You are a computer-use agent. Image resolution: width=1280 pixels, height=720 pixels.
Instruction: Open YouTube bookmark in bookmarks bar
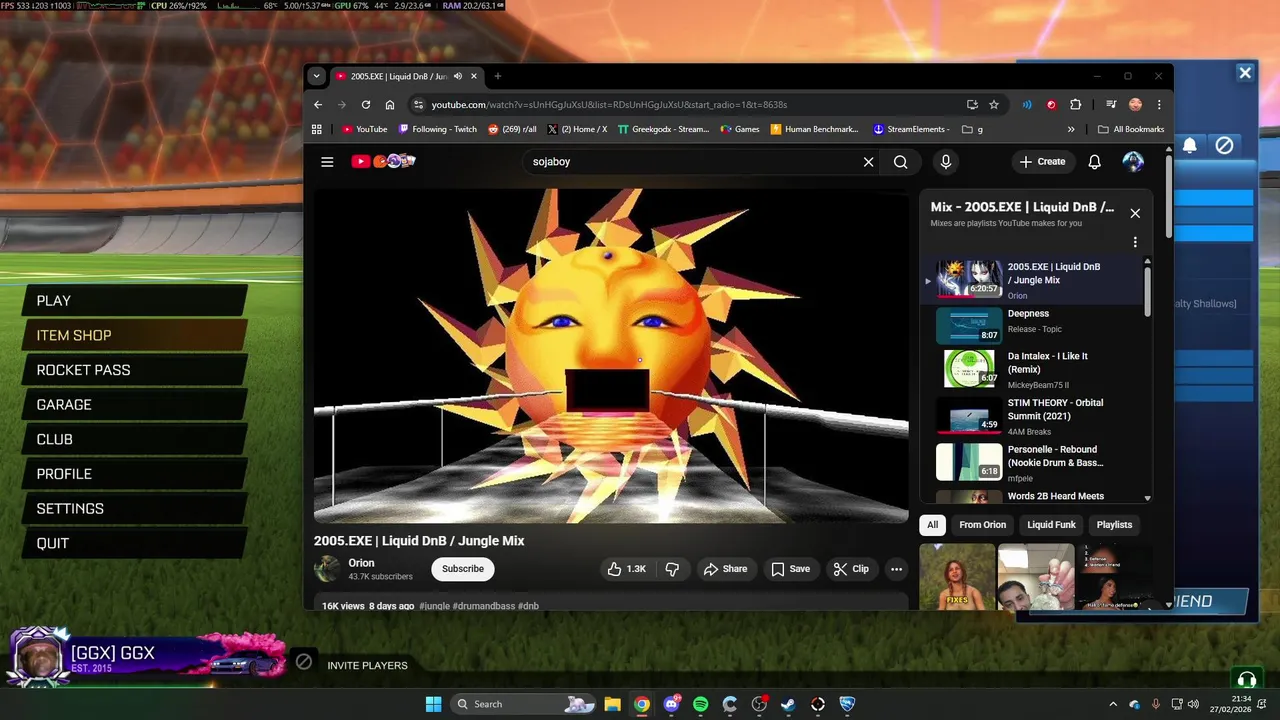pyautogui.click(x=364, y=129)
